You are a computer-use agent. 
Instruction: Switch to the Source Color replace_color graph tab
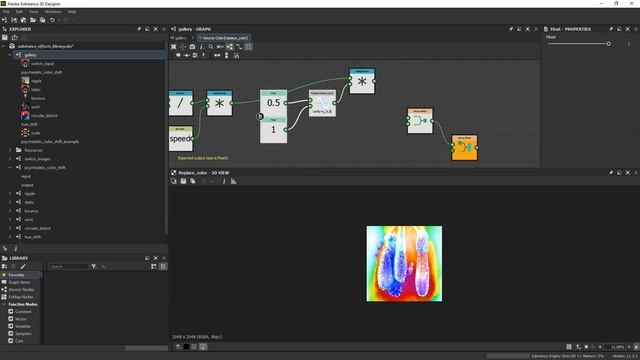click(224, 38)
